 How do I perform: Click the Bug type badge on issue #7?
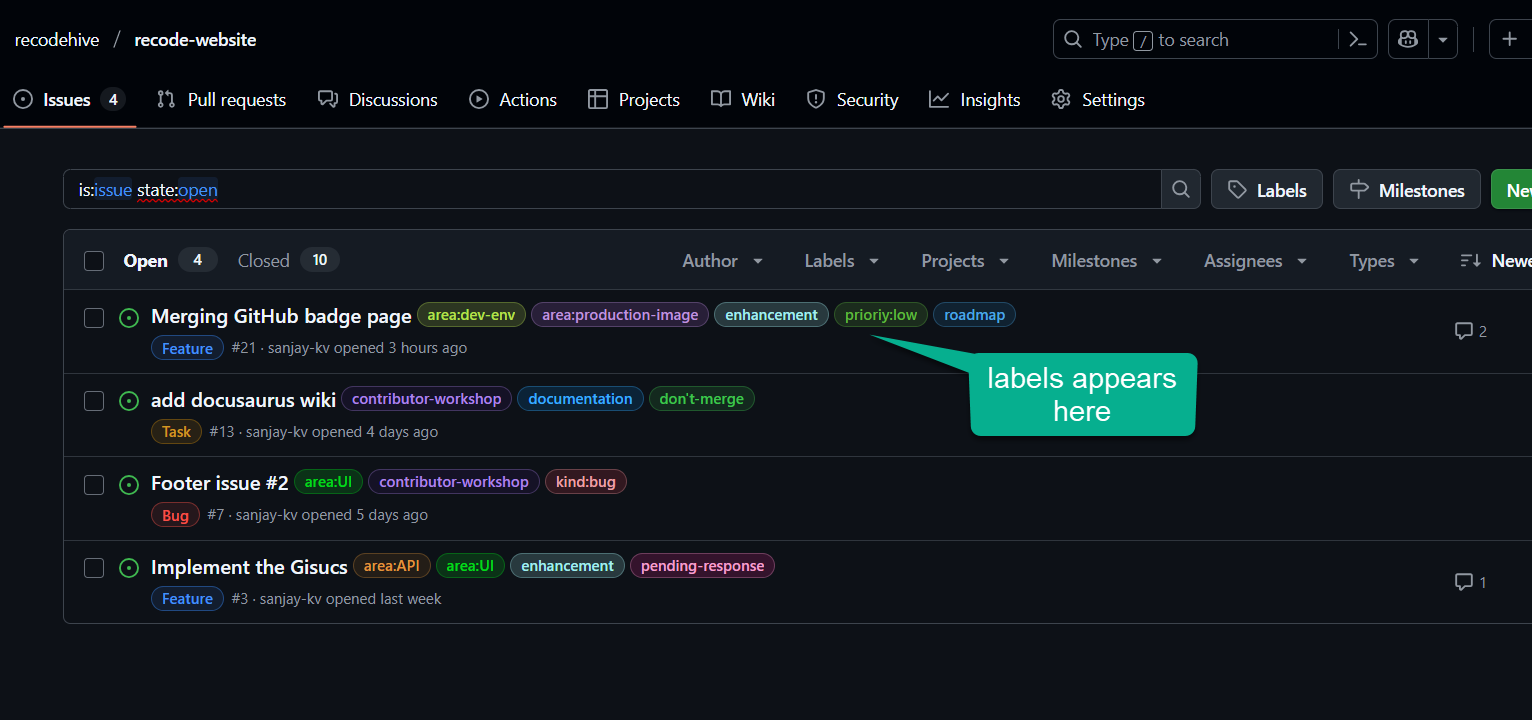coord(175,515)
